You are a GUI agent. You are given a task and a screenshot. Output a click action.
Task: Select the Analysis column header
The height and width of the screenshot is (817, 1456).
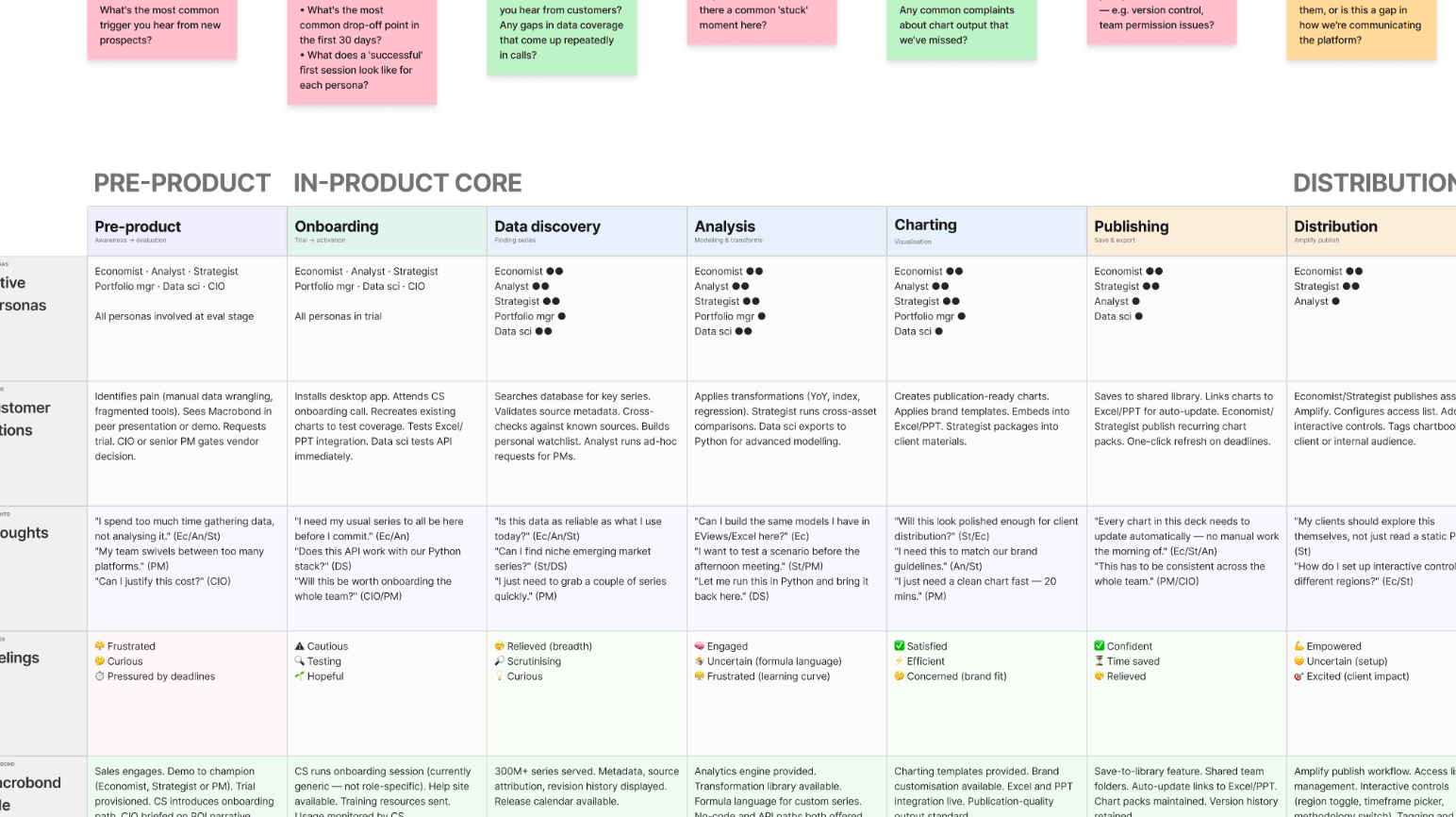[787, 231]
